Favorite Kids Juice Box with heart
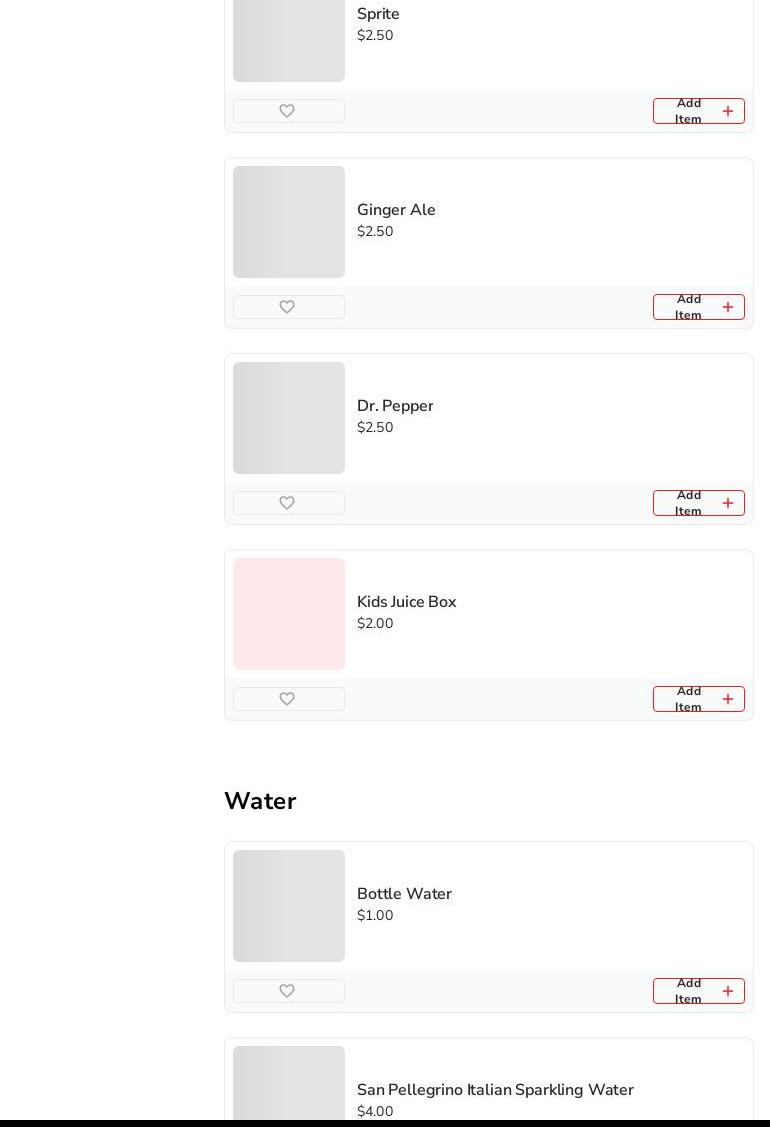Screen dimensions: 770x1127 point(287,699)
